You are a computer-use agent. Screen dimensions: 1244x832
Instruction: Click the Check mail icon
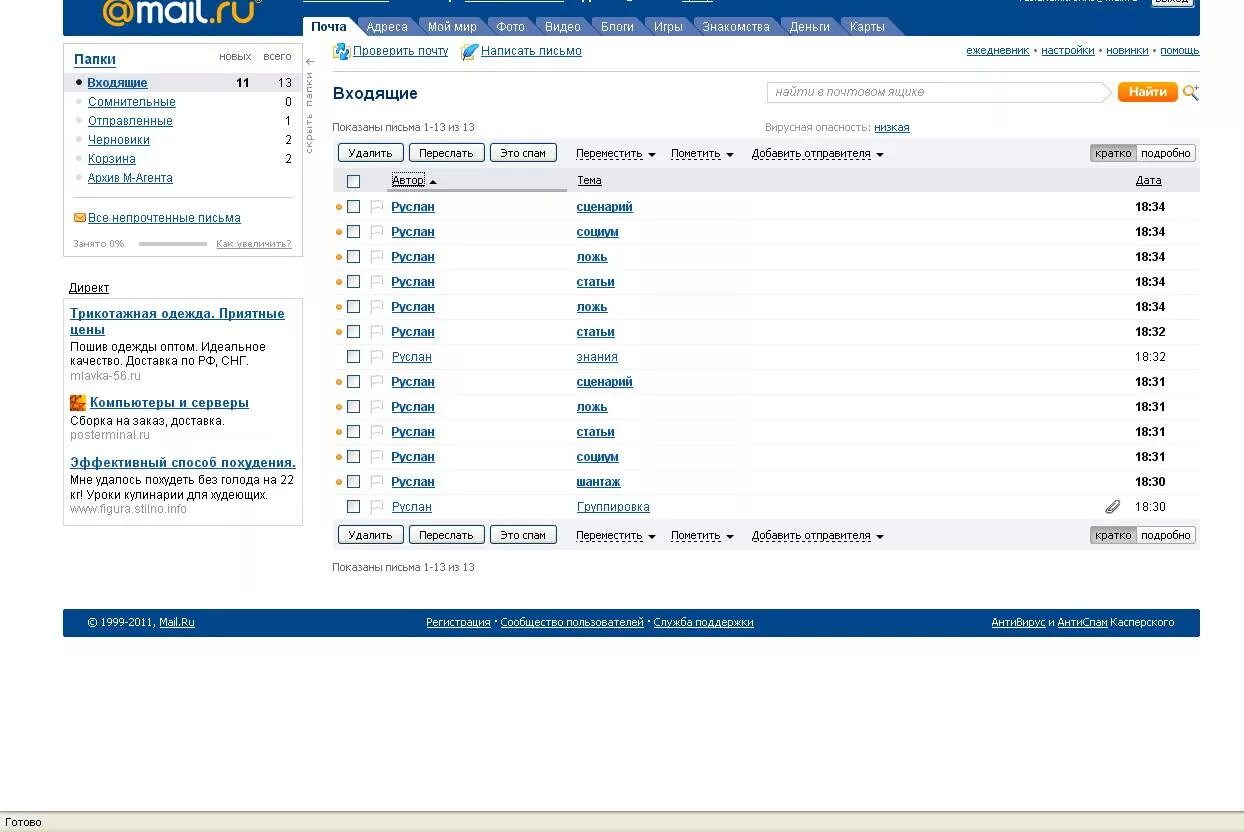tap(341, 51)
